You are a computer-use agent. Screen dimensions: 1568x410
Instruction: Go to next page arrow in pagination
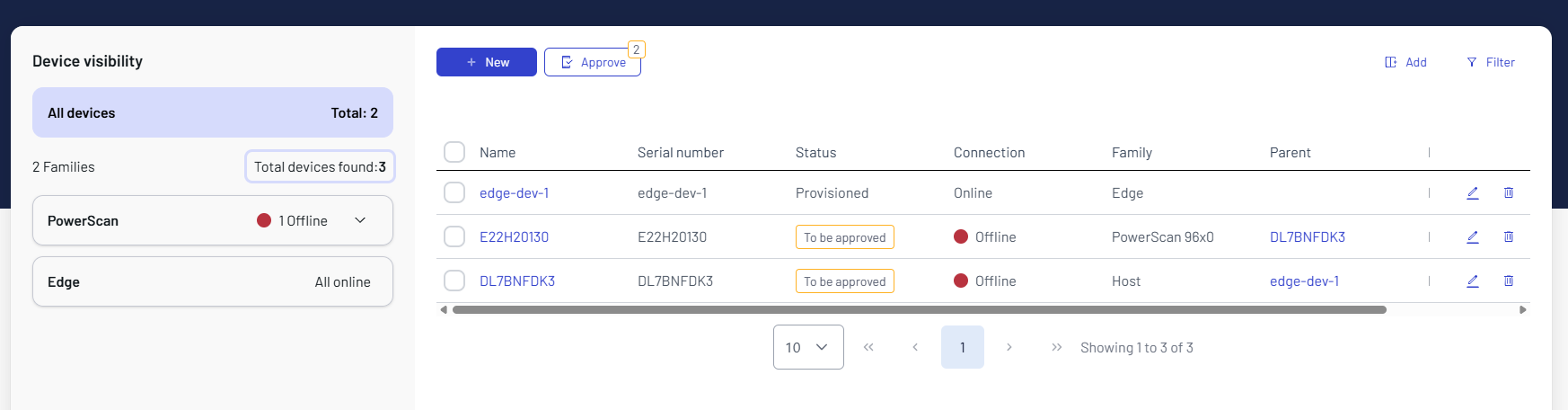click(1009, 347)
